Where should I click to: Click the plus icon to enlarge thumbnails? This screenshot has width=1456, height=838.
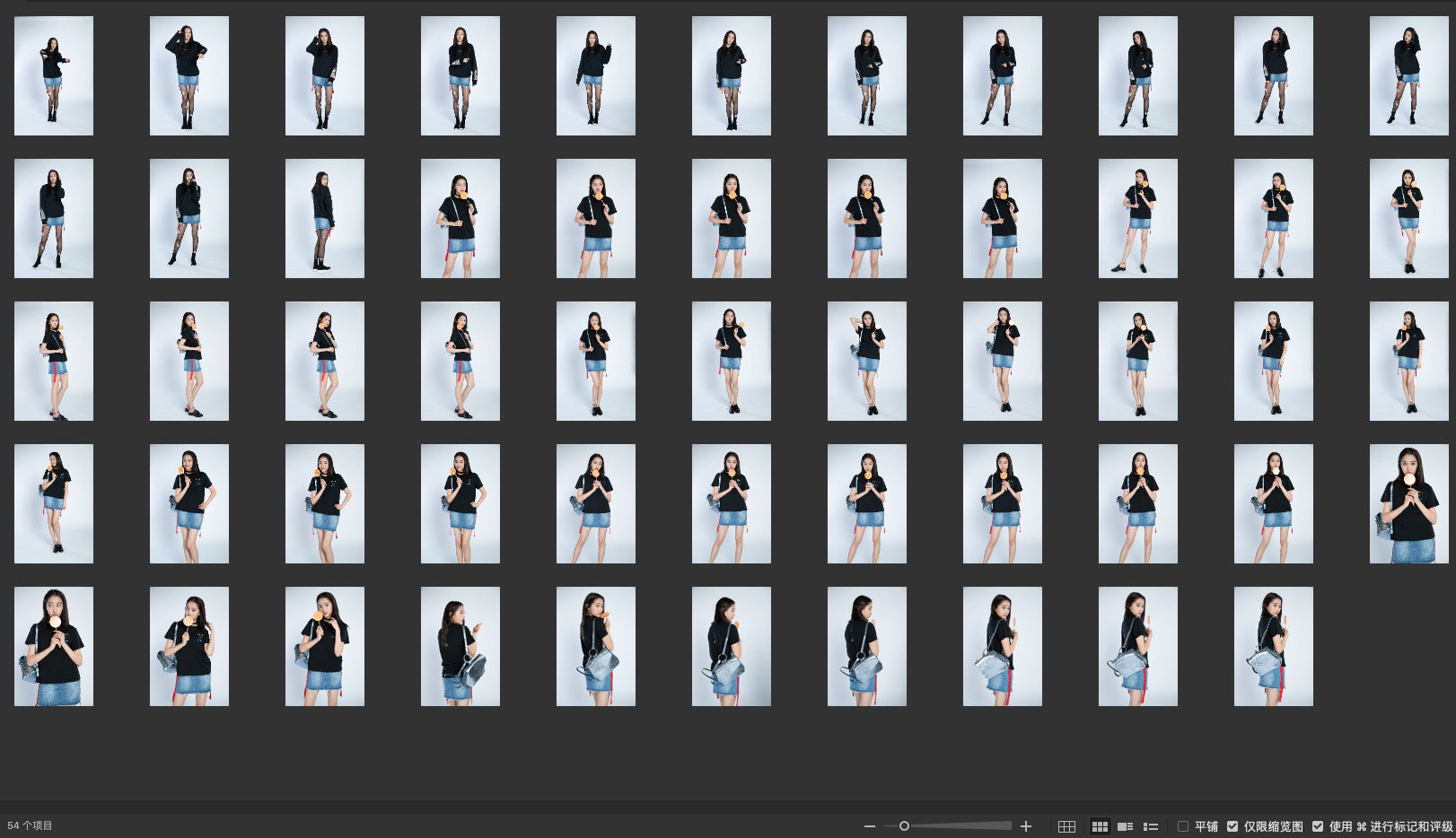[x=1026, y=826]
